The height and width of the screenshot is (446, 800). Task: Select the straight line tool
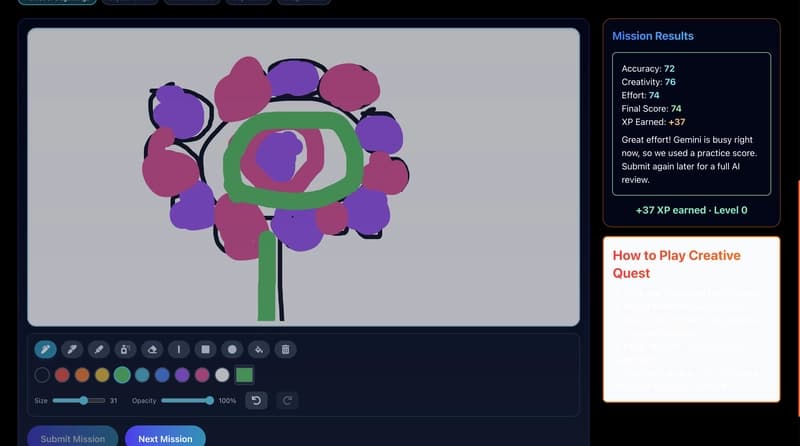[x=179, y=350]
